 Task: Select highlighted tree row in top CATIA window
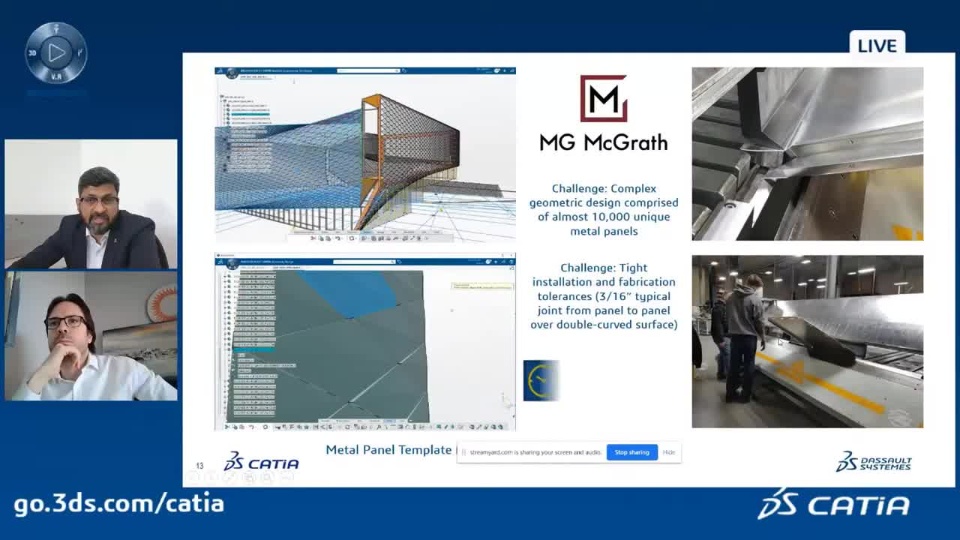[x=250, y=114]
